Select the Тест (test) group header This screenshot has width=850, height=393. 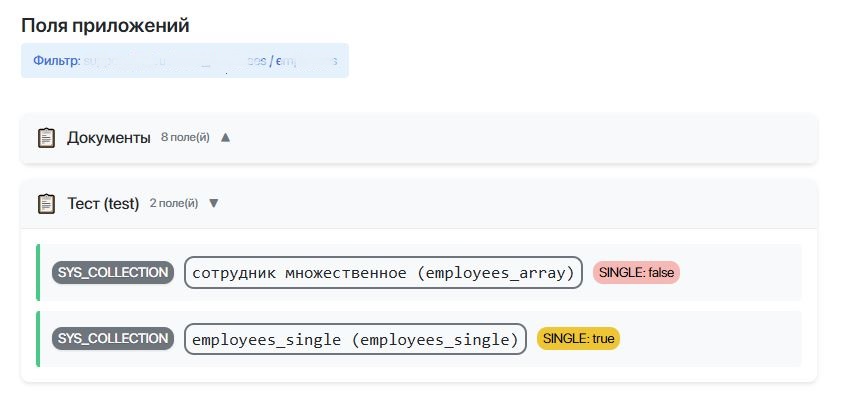coord(418,204)
